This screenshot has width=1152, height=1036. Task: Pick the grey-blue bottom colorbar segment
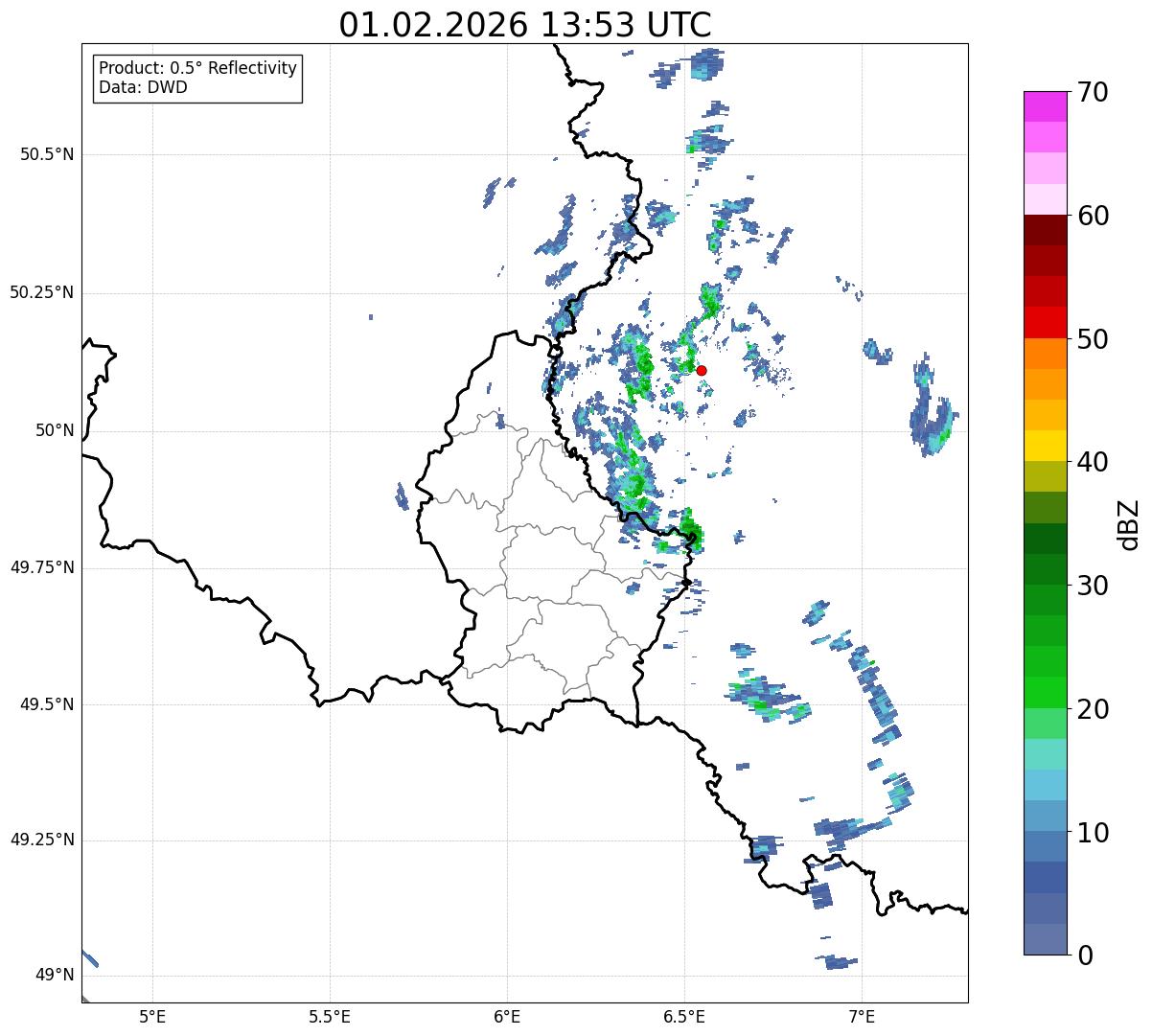pos(1046,938)
